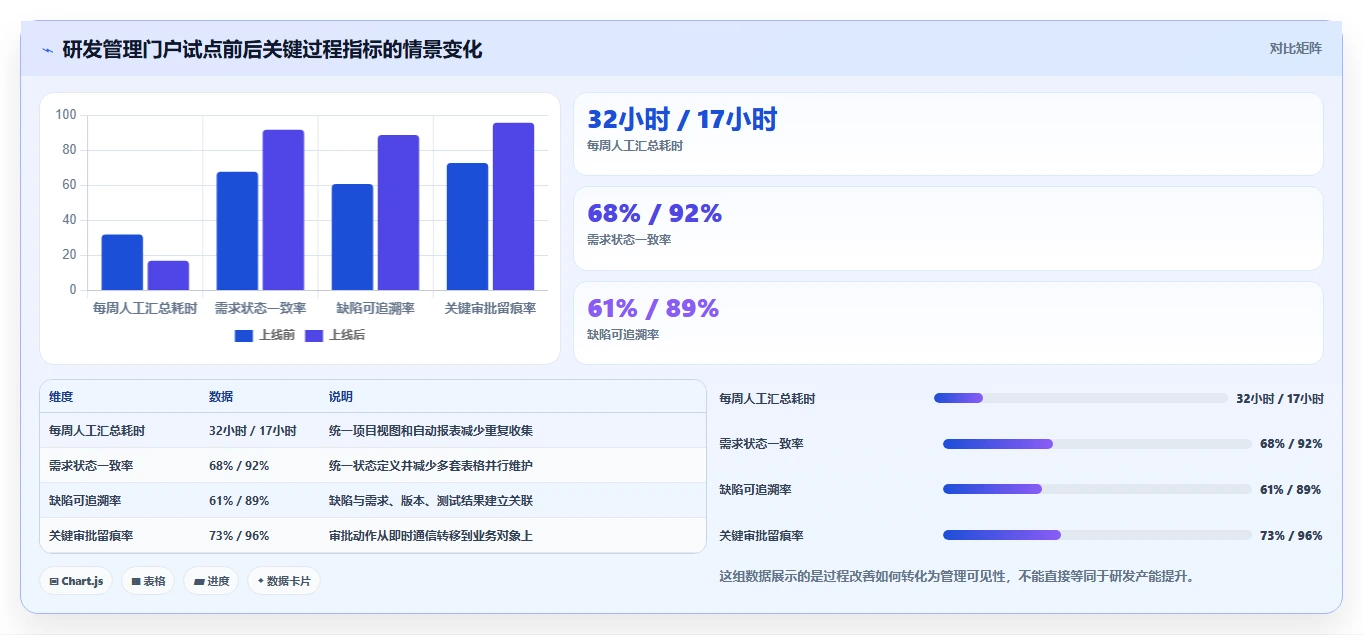Image resolution: width=1363 pixels, height=635 pixels.
Task: Click the 上线前 bar for 缺陷可追溯率
Action: pyautogui.click(x=352, y=237)
